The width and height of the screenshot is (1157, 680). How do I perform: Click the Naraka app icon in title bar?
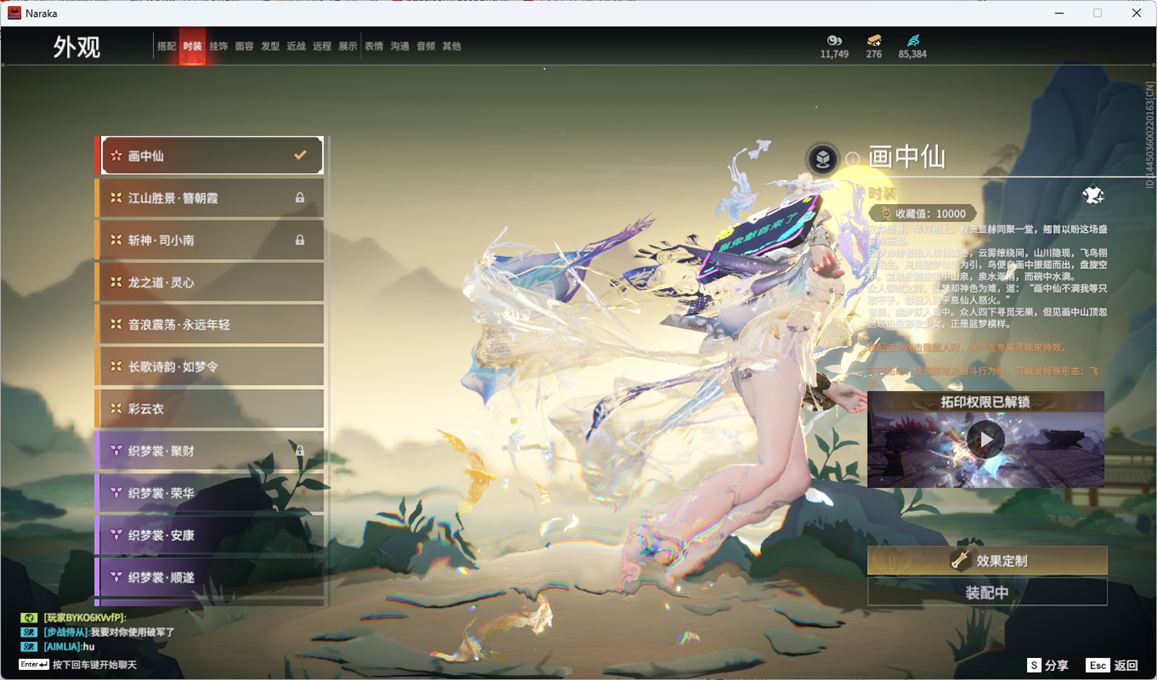[14, 13]
